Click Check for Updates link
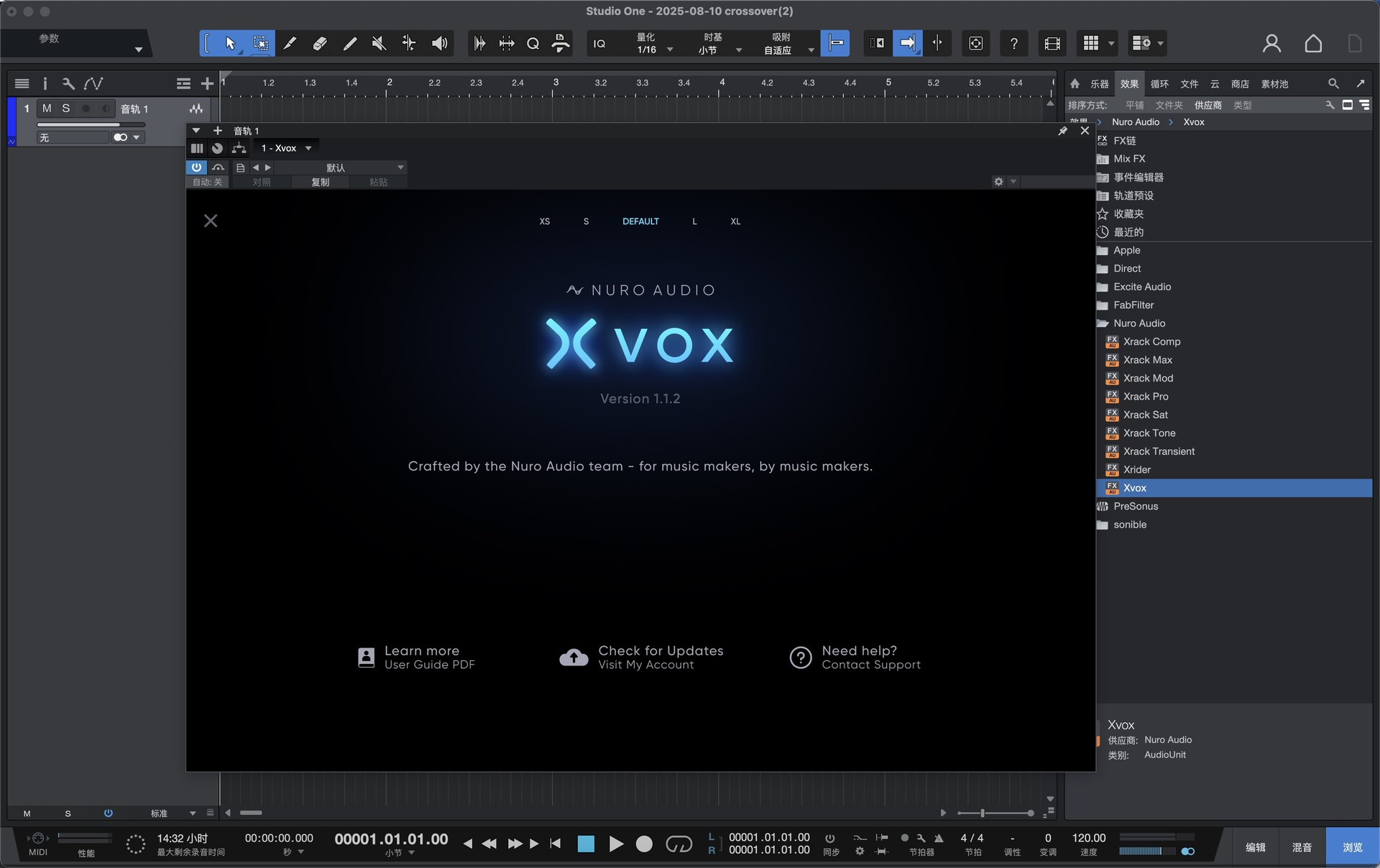Screen dimensions: 1380x868 [642, 657]
